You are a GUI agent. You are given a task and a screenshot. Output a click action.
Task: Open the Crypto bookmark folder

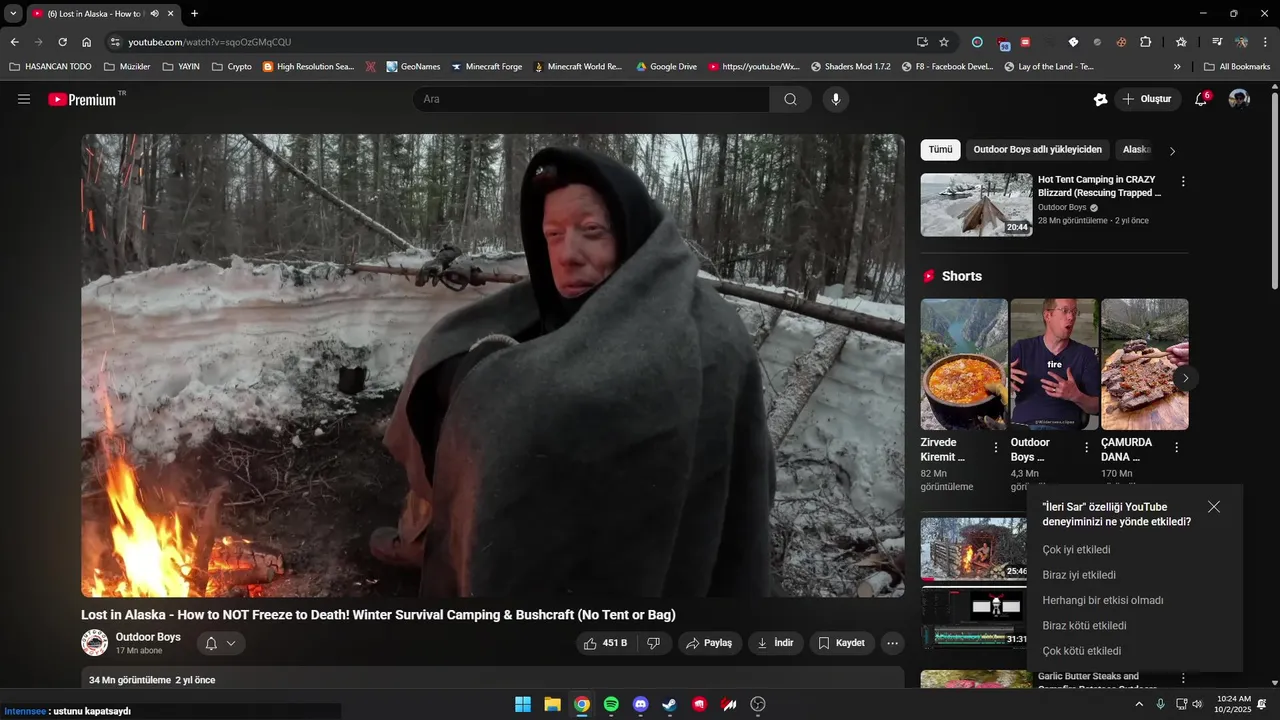[232, 67]
